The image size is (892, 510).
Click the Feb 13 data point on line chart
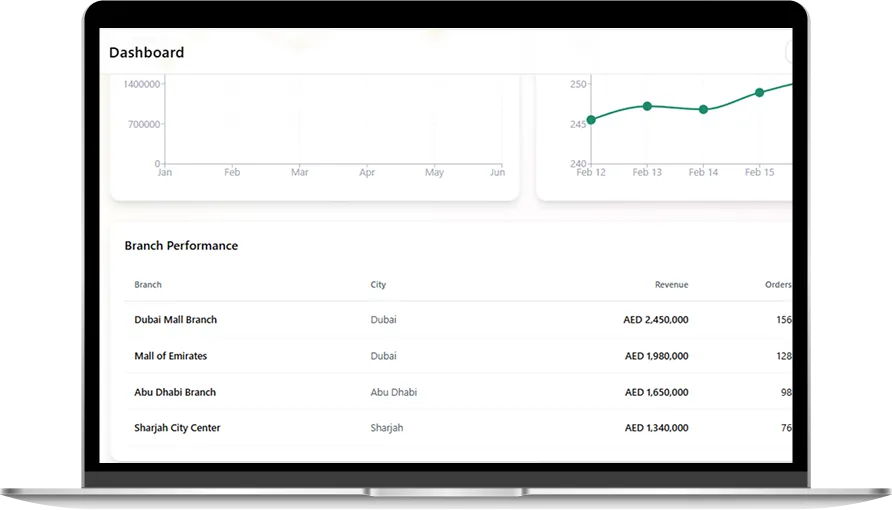(647, 106)
